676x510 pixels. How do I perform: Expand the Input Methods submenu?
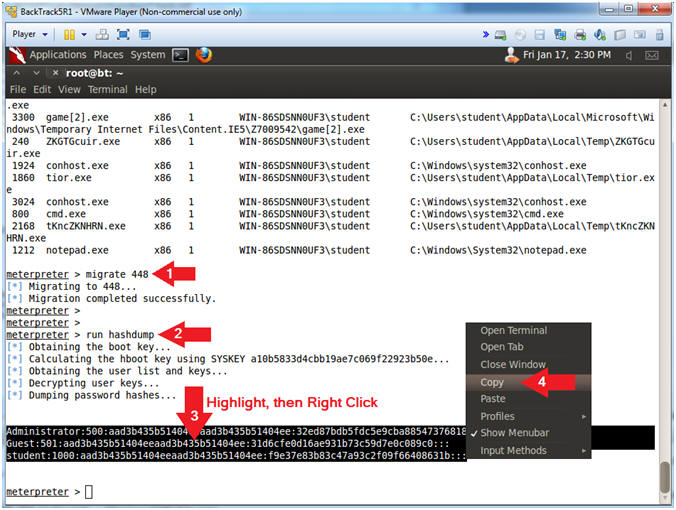click(529, 451)
